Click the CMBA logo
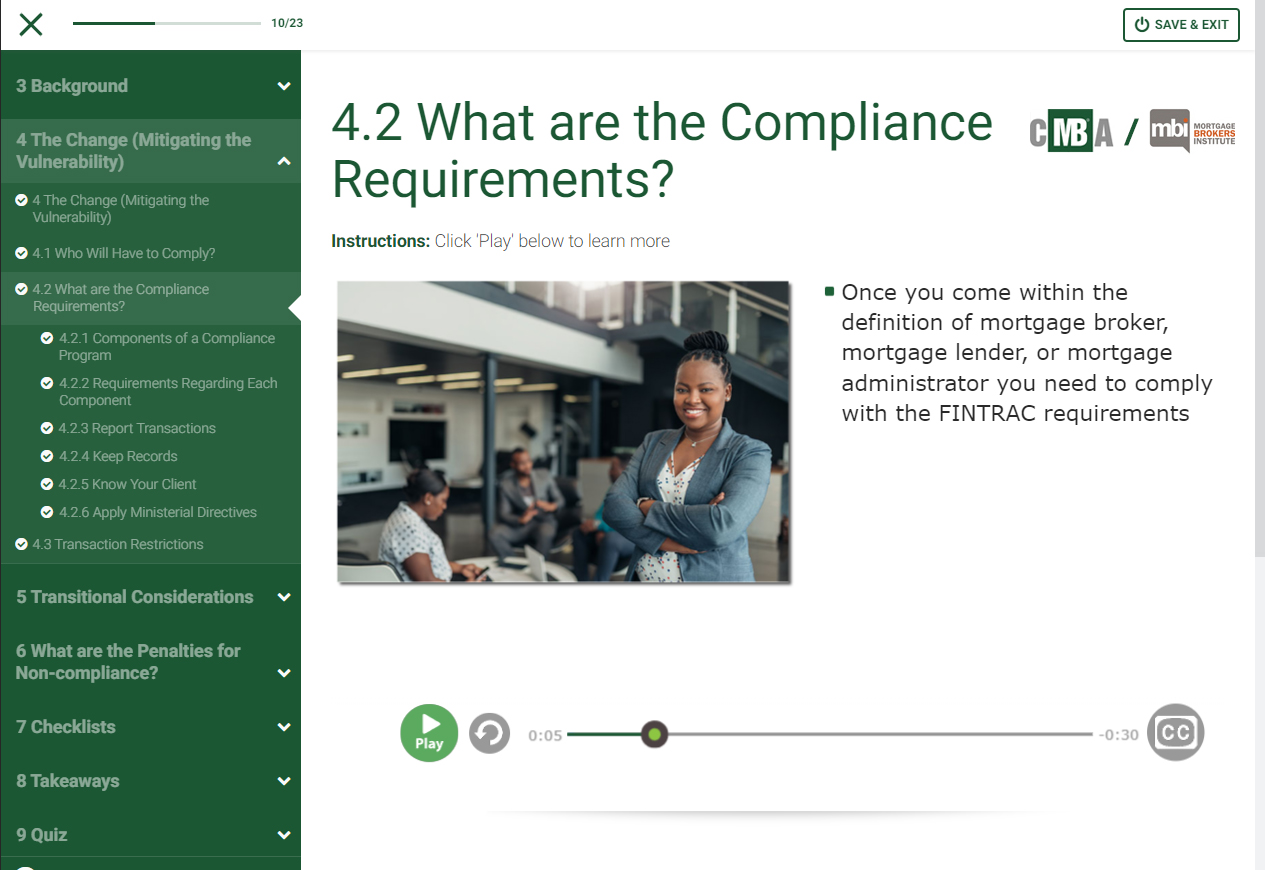The height and width of the screenshot is (870, 1265). (1071, 132)
